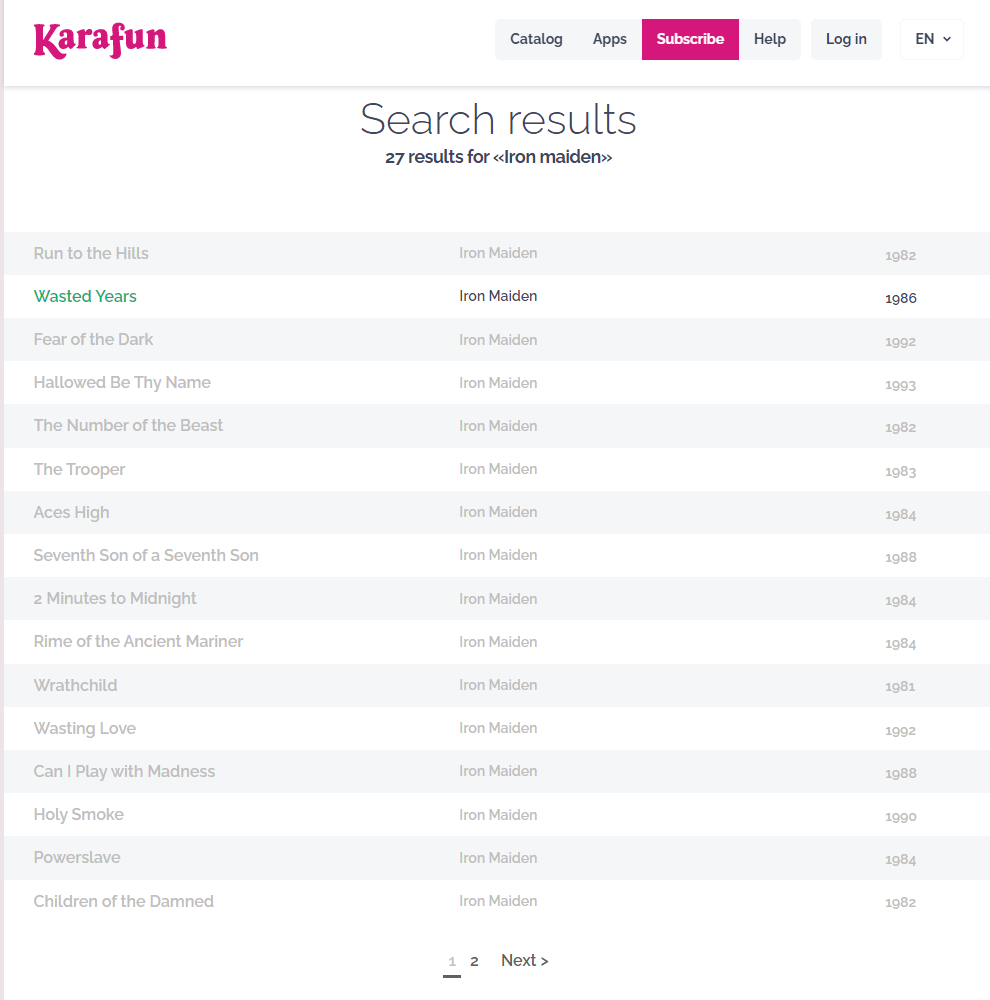Select Rime of the Ancient Mariner
Image resolution: width=990 pixels, height=1000 pixels.
[138, 642]
